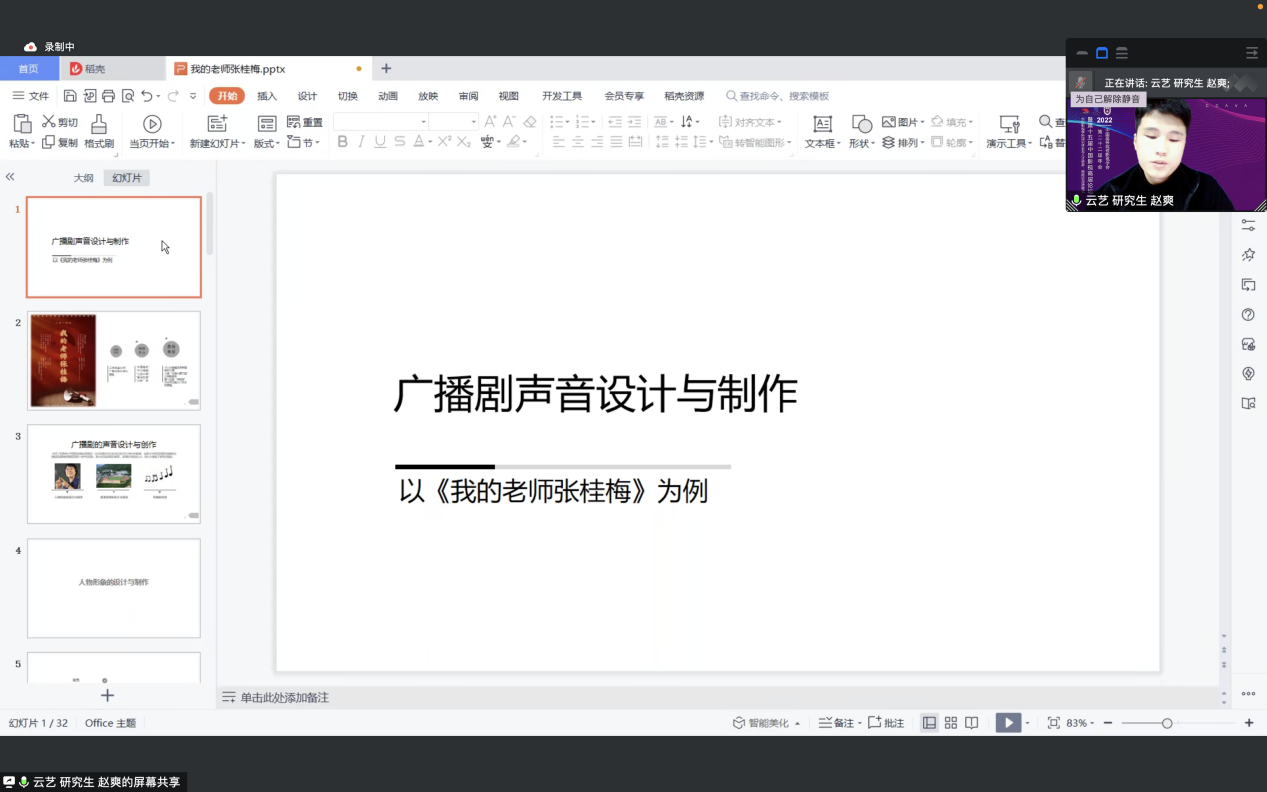1267x792 pixels.
Task: Open the 83% zoom level dropdown
Action: click(x=1081, y=723)
